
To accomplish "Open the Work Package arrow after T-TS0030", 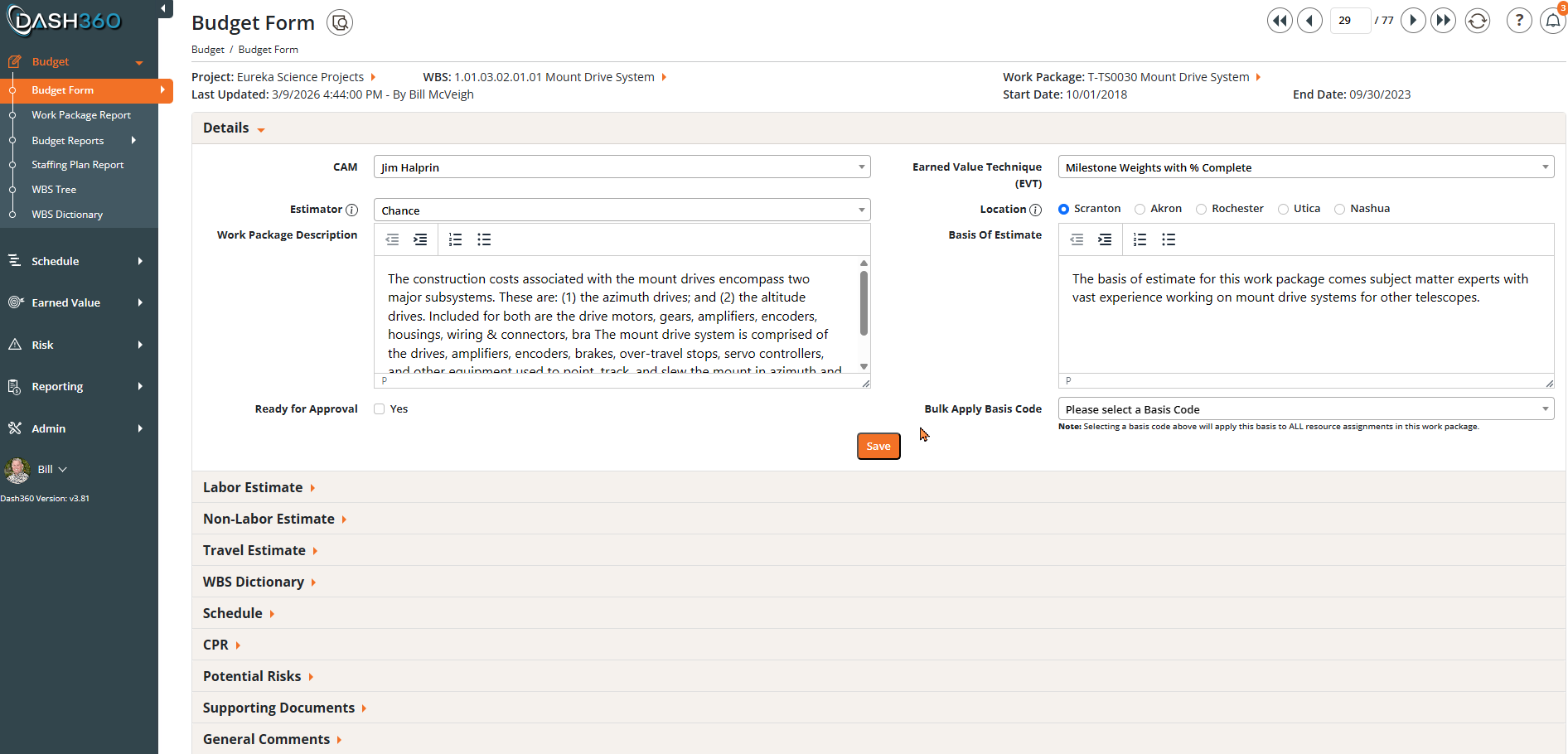I will [x=1258, y=77].
